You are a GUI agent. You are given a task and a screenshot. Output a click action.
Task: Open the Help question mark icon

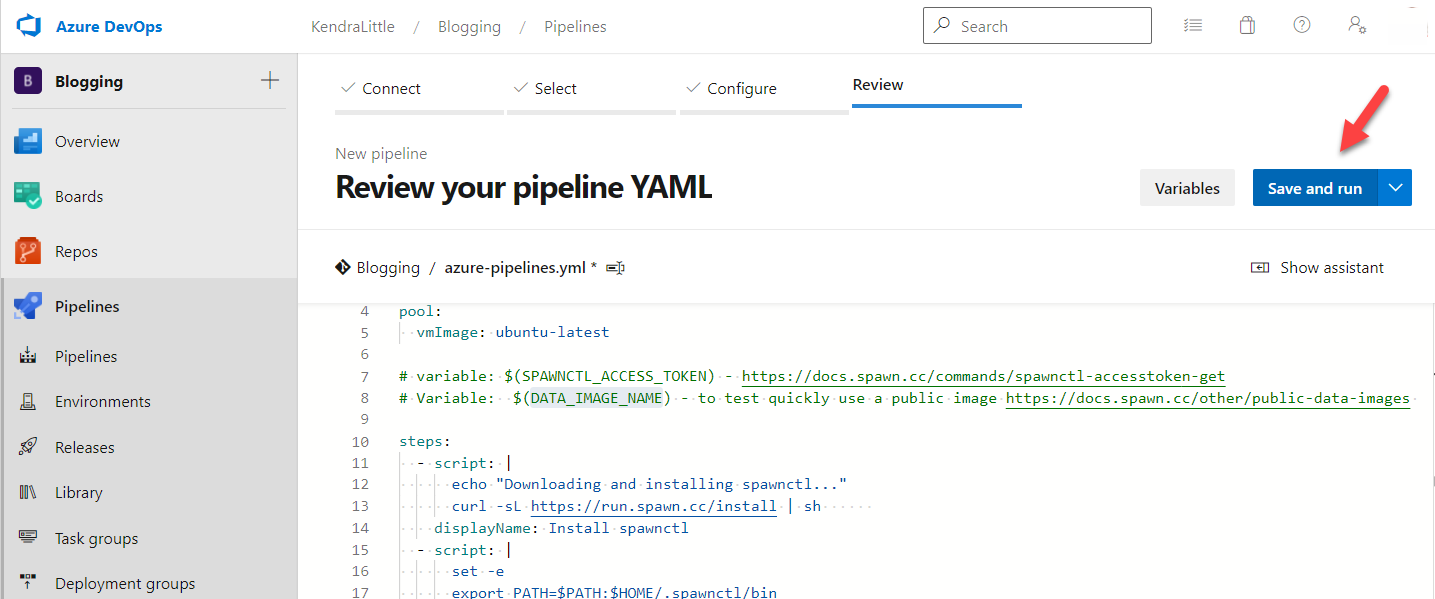1301,24
